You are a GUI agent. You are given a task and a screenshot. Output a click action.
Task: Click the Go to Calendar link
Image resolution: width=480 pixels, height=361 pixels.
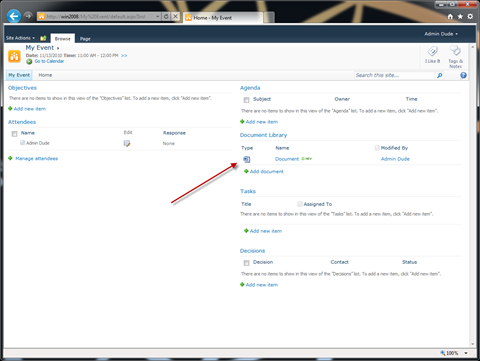pos(49,61)
